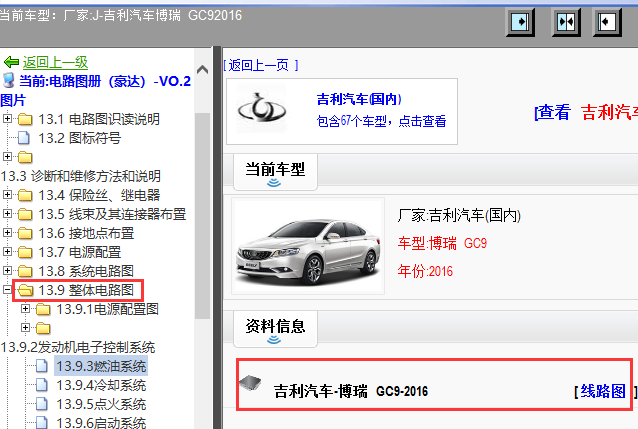Open 13.9.2发动机电子控制系统
This screenshot has height=429, width=638.
coord(78,347)
